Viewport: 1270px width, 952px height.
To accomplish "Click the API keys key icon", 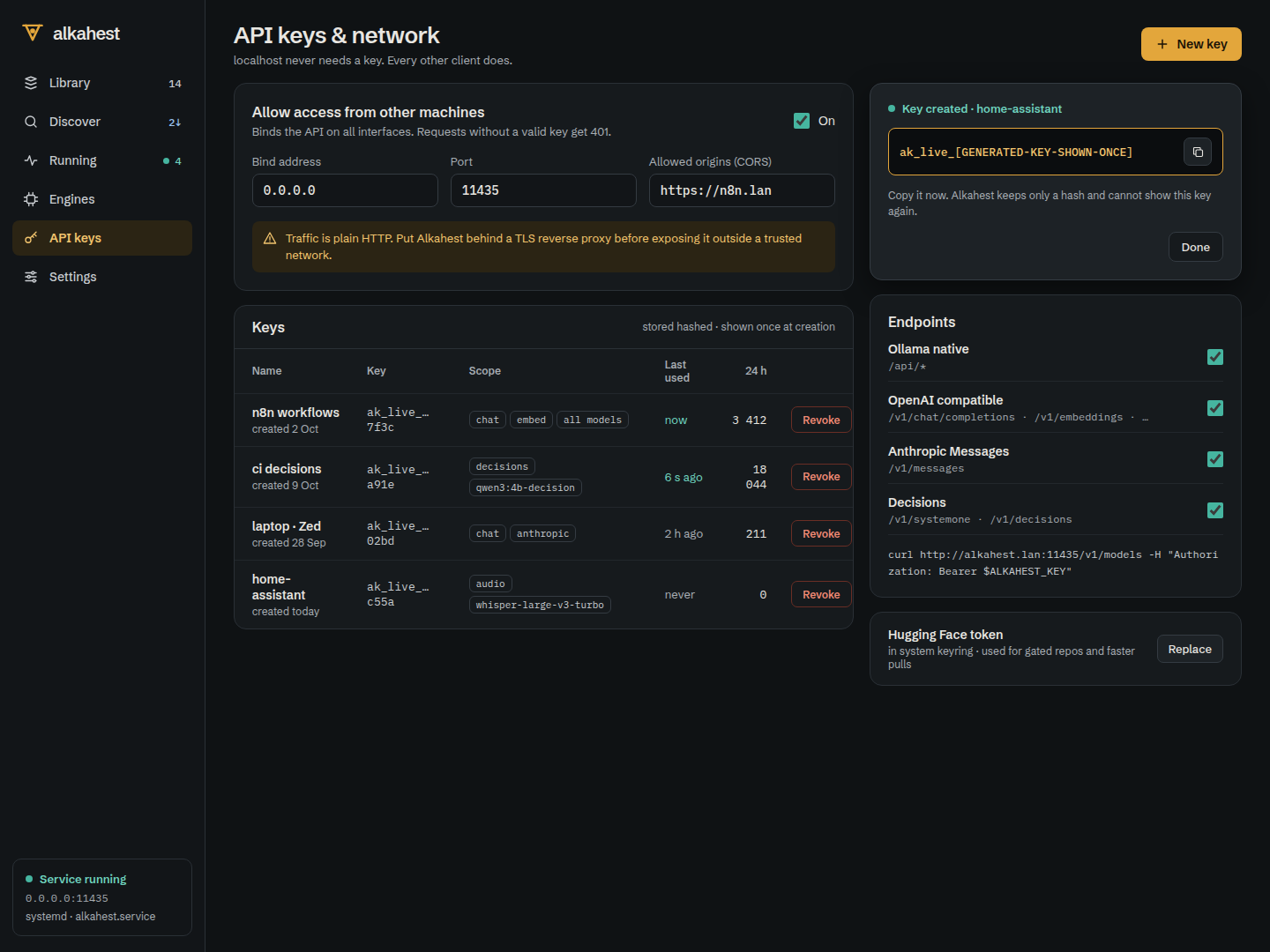I will 31,238.
